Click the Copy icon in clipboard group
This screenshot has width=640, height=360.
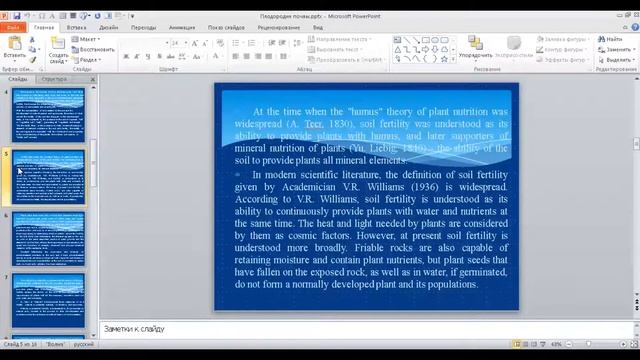(32, 49)
